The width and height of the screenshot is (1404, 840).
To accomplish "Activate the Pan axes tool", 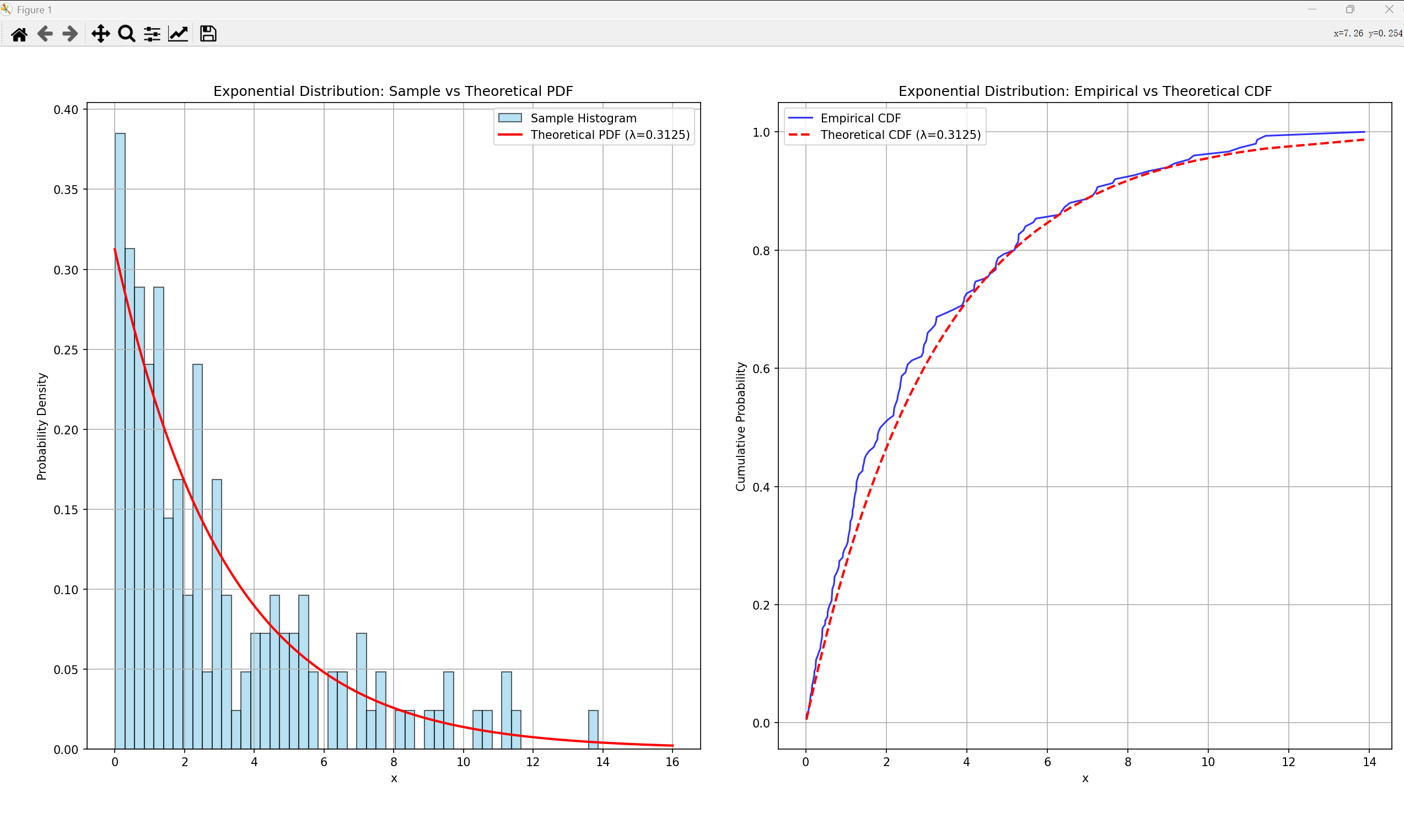I will click(101, 34).
